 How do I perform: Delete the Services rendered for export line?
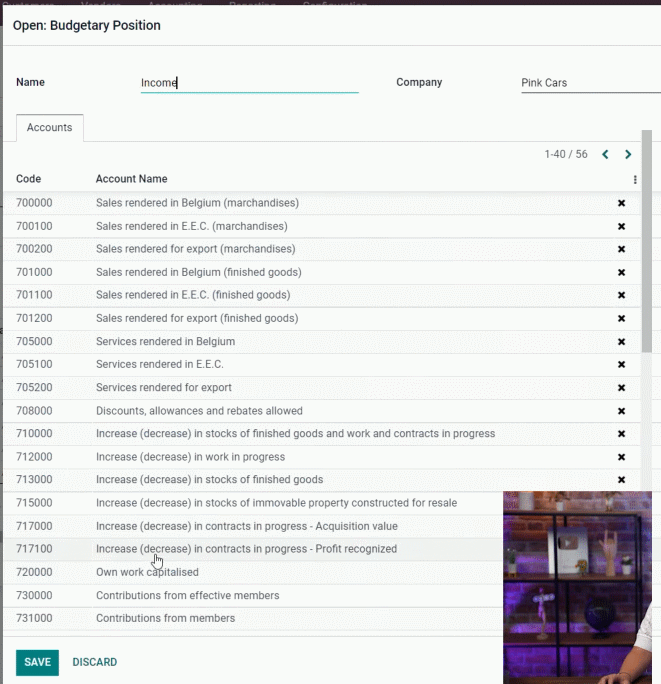[621, 388]
